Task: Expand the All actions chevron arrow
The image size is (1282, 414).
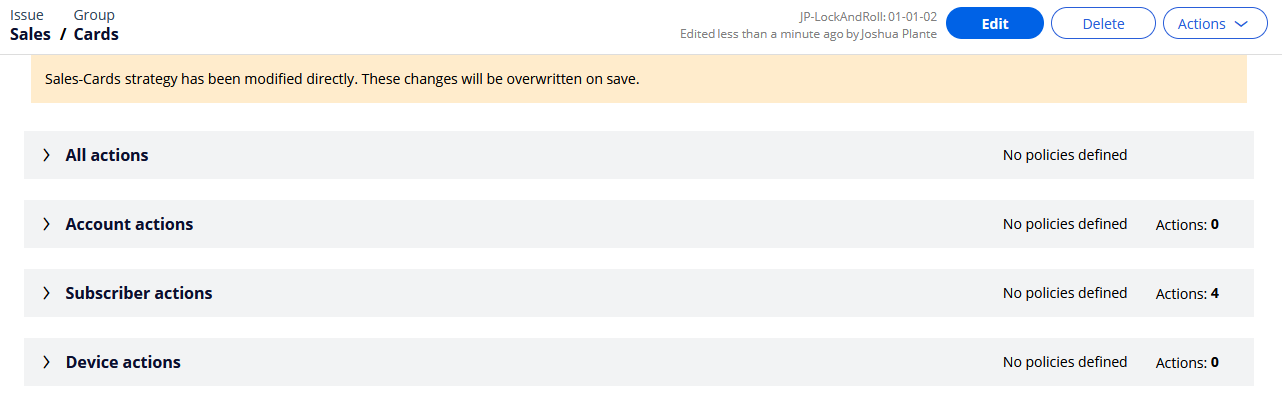Action: pos(46,155)
